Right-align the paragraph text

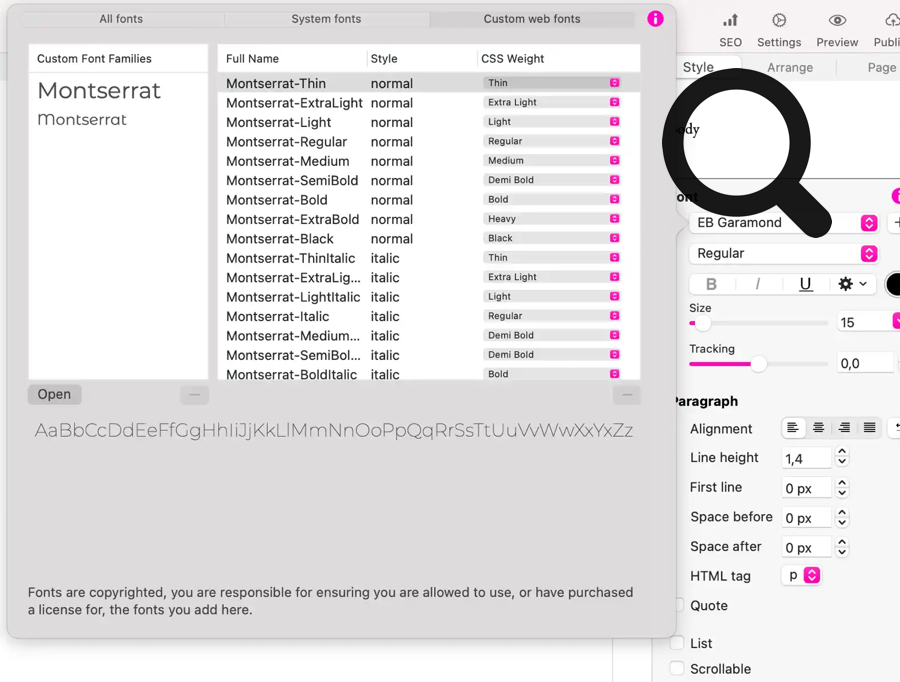point(844,428)
